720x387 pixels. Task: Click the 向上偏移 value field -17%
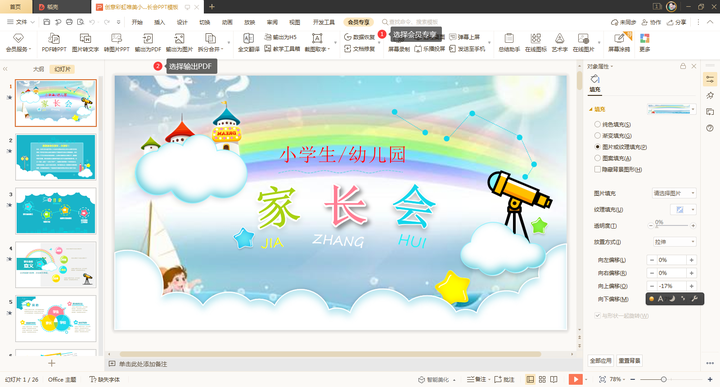(x=672, y=286)
